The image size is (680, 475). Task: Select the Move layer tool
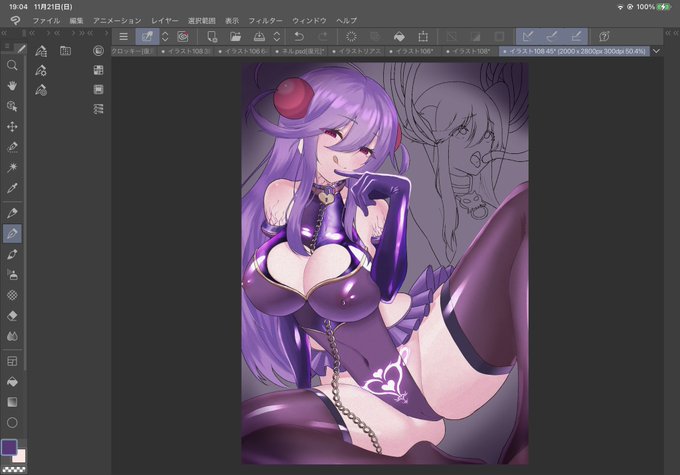pos(12,127)
